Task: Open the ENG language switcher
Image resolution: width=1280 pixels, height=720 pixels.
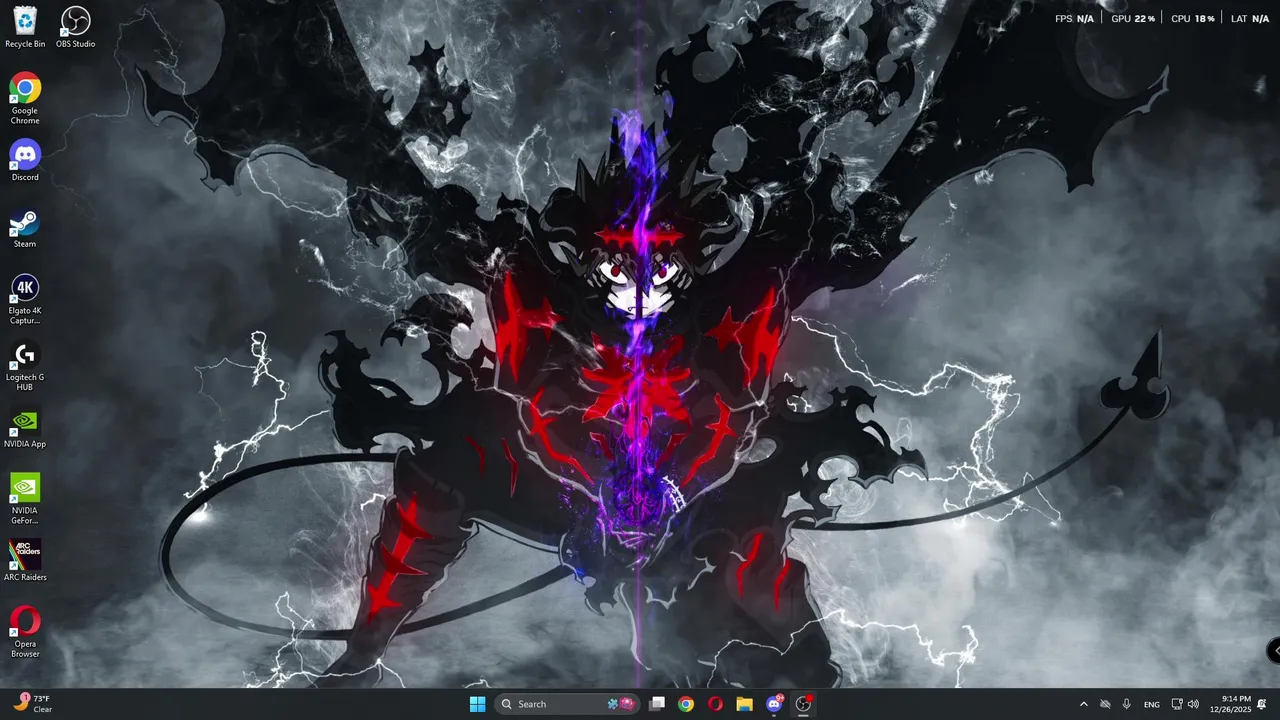Action: click(x=1152, y=704)
